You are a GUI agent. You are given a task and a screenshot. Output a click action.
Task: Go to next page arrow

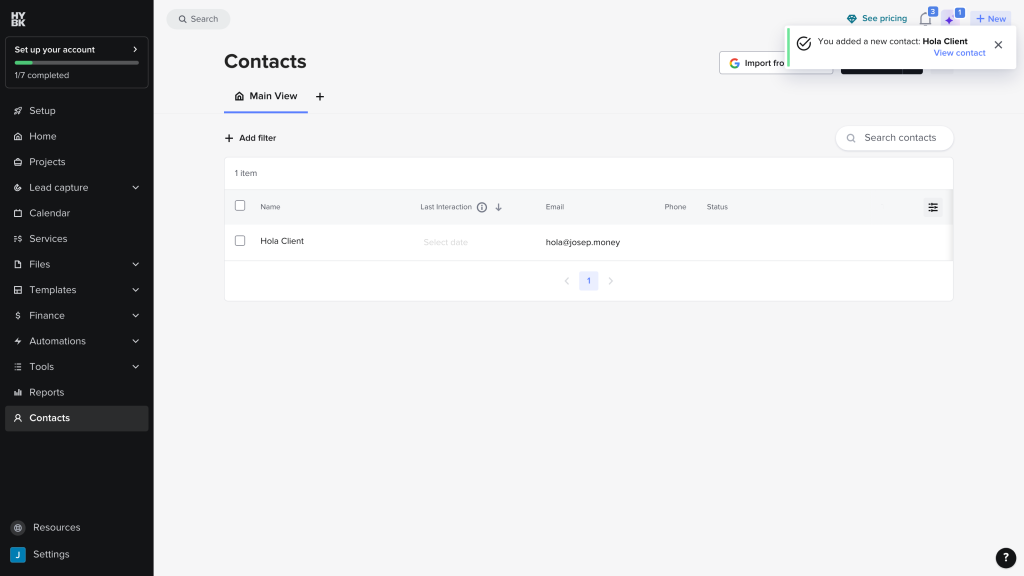pos(611,281)
